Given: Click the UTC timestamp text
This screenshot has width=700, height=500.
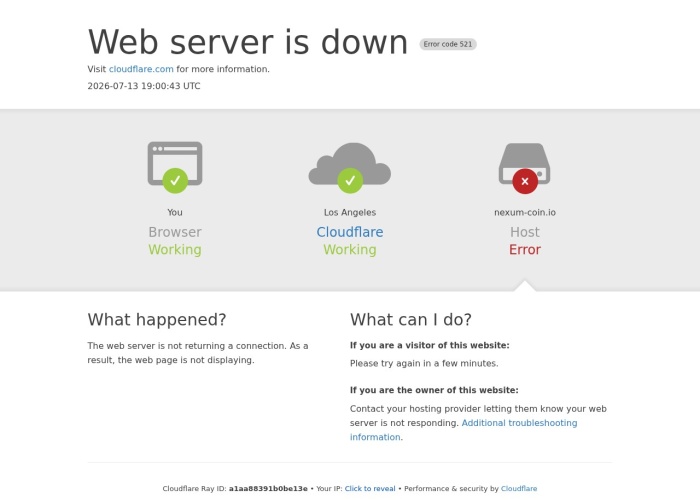Looking at the screenshot, I should (x=144, y=86).
